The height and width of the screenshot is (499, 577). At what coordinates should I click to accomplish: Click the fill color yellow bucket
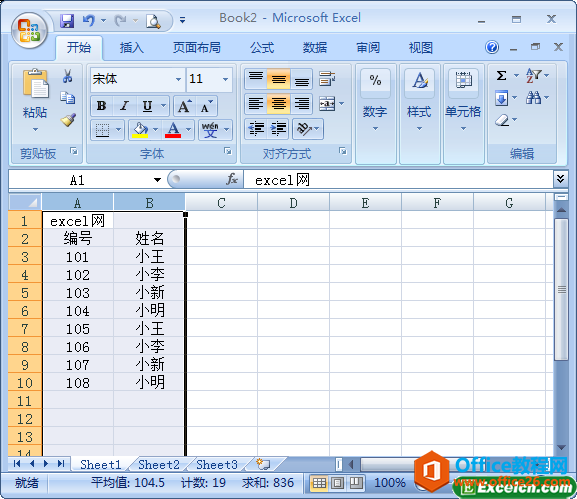[140, 130]
